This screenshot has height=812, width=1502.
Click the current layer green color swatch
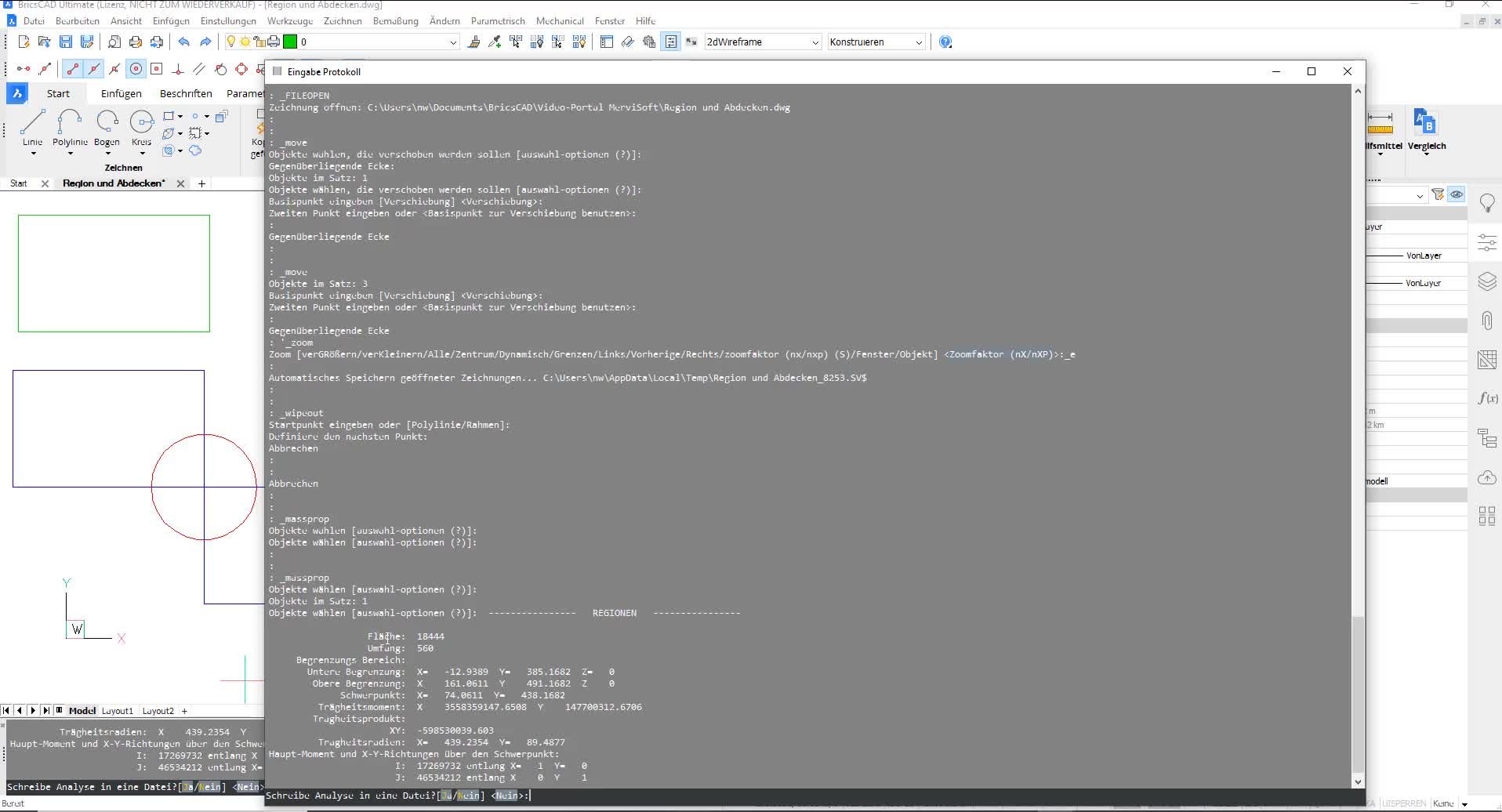[x=290, y=42]
